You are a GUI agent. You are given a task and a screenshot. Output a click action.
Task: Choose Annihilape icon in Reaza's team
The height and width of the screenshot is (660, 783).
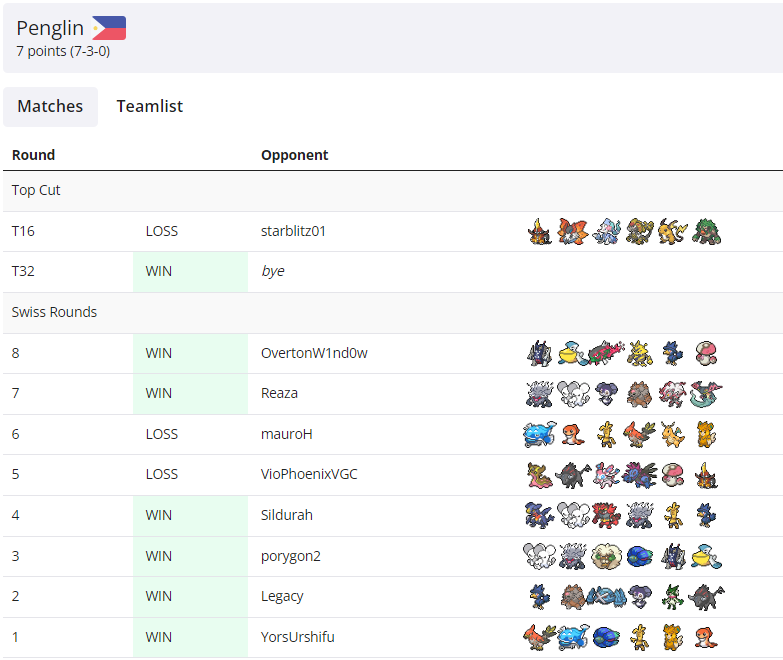(x=540, y=393)
